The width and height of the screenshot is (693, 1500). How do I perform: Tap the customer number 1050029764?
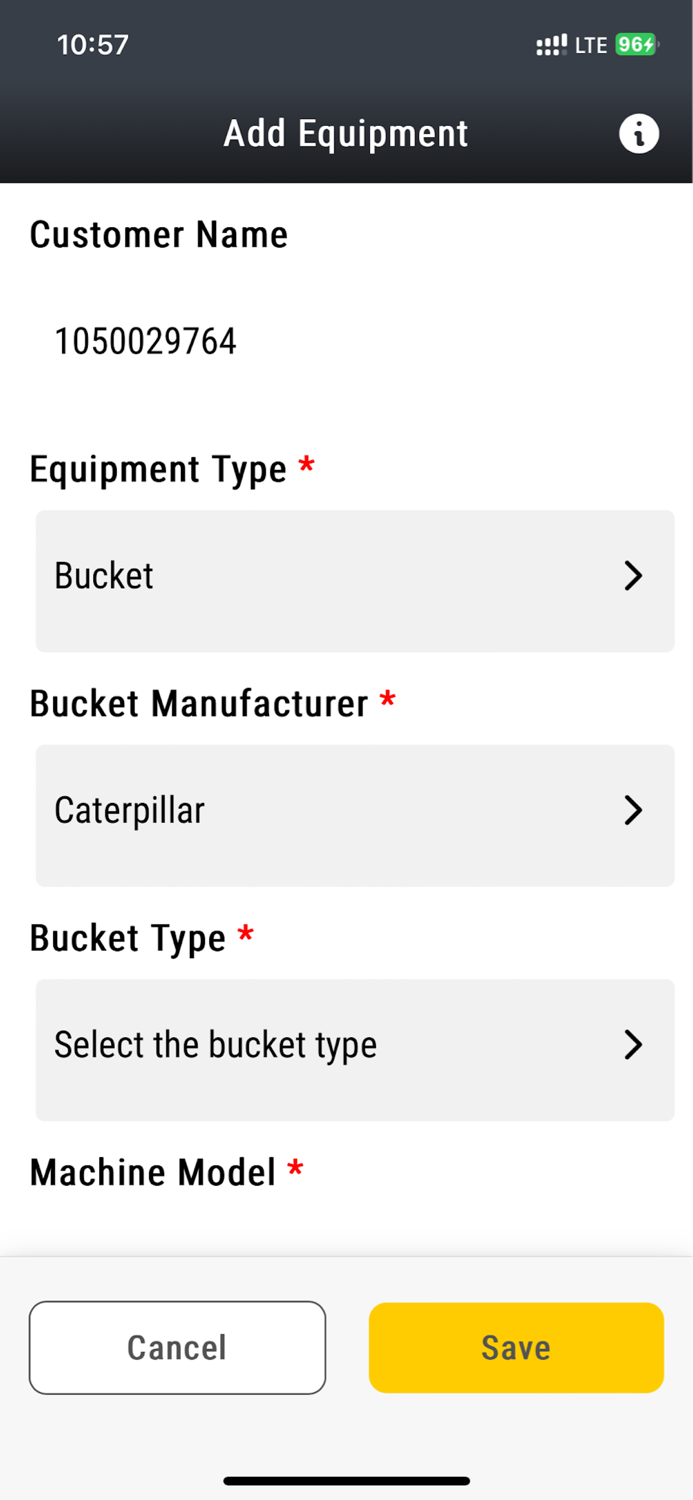click(x=146, y=341)
